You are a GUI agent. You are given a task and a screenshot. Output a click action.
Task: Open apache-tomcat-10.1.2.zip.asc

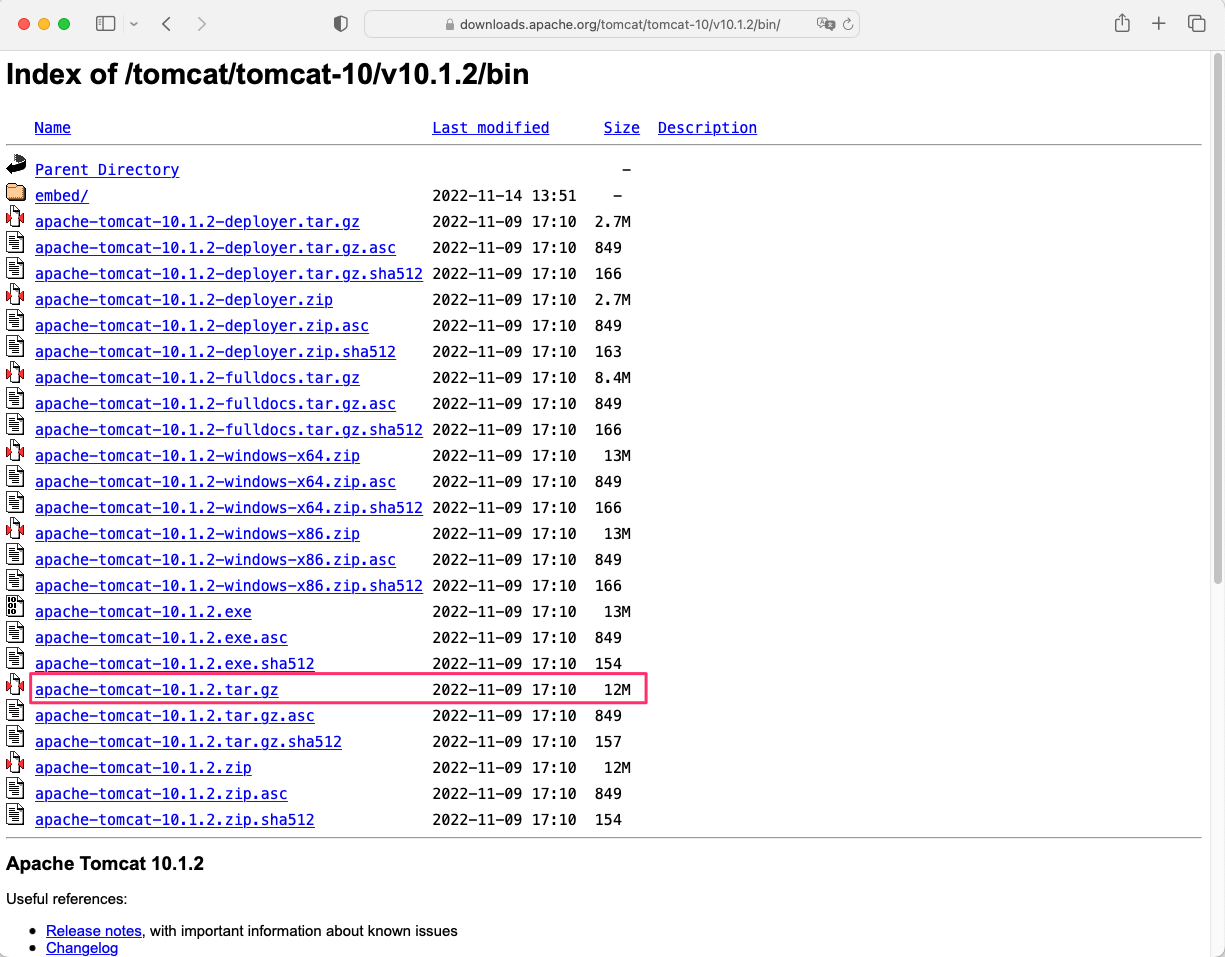coord(161,794)
